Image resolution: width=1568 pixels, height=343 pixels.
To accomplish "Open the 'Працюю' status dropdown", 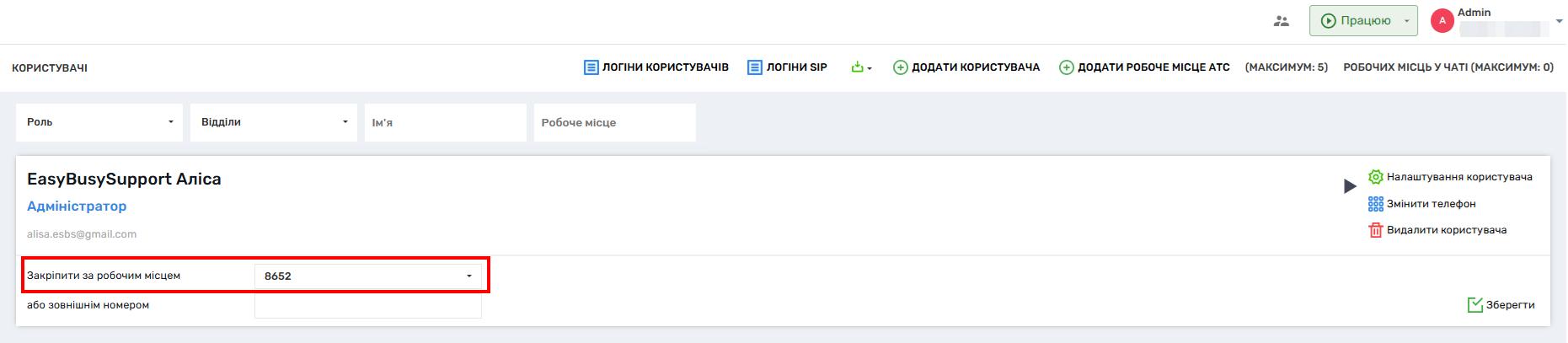I will pos(1363,21).
